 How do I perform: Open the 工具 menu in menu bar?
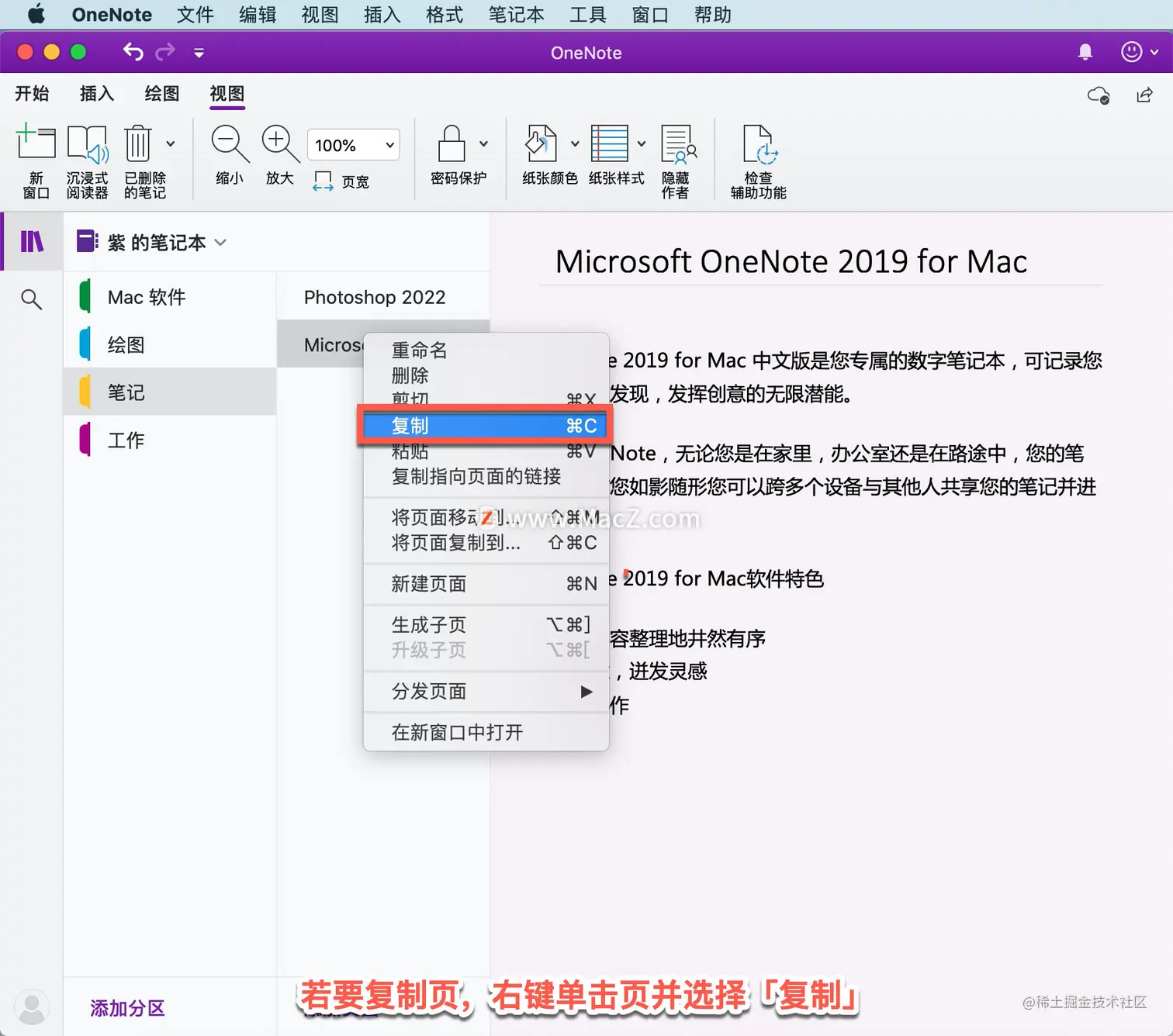click(x=588, y=14)
